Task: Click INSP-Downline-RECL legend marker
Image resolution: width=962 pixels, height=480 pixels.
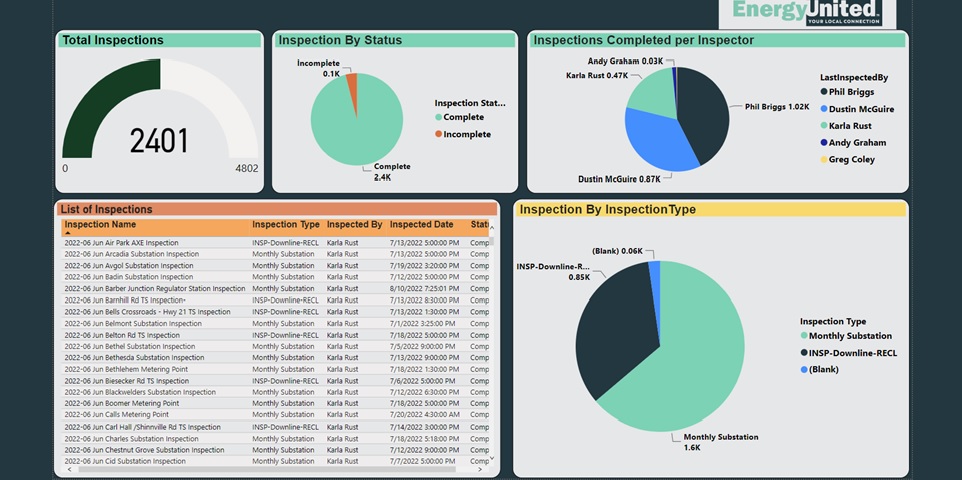Action: [804, 353]
